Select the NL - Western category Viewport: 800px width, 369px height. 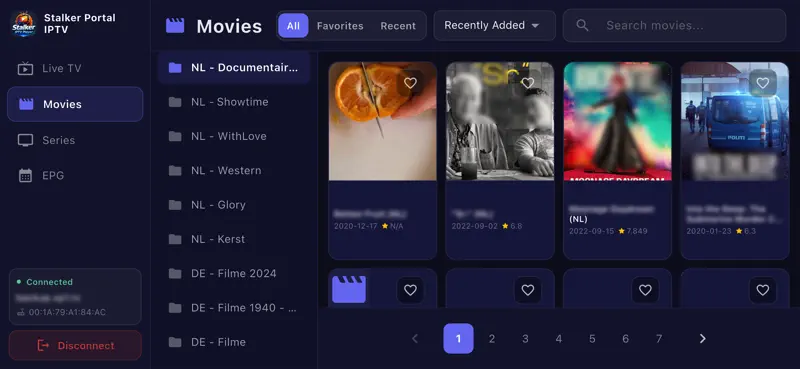(234, 170)
